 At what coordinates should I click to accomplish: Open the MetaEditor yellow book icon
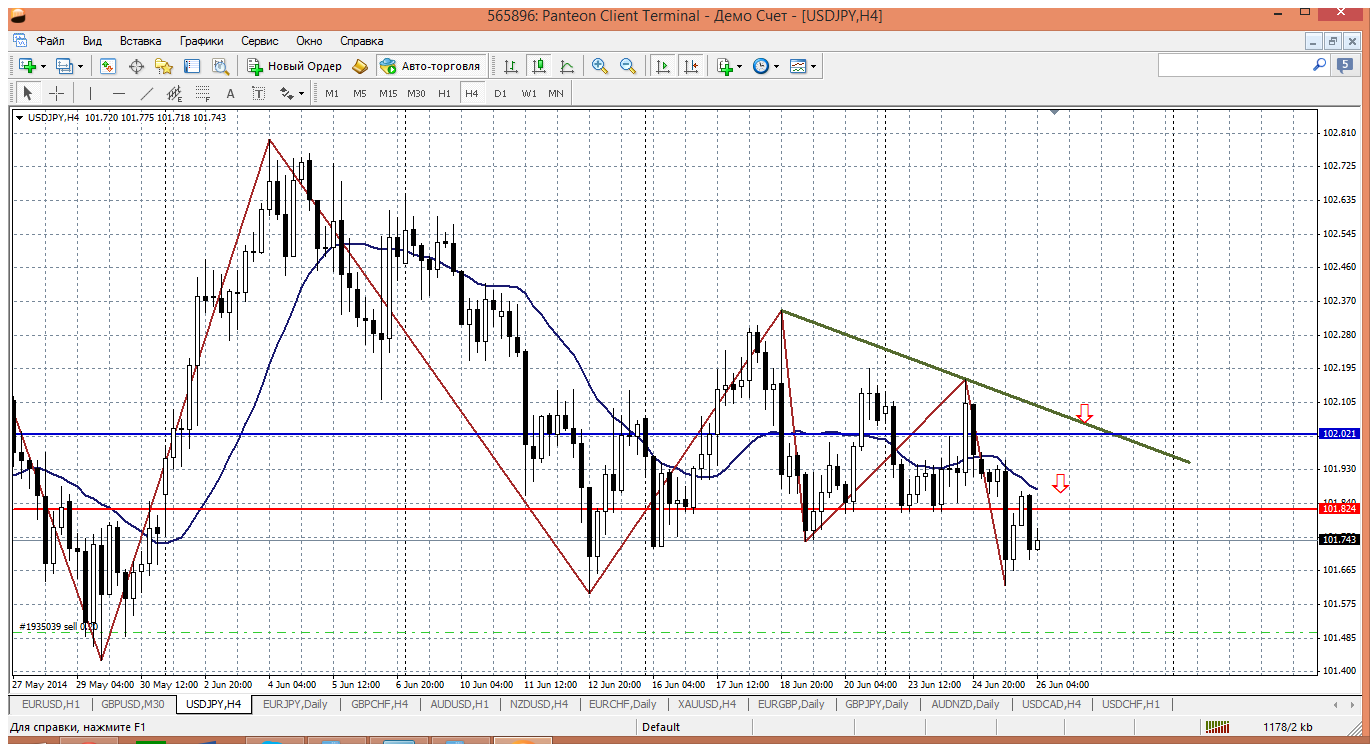pyautogui.click(x=360, y=66)
